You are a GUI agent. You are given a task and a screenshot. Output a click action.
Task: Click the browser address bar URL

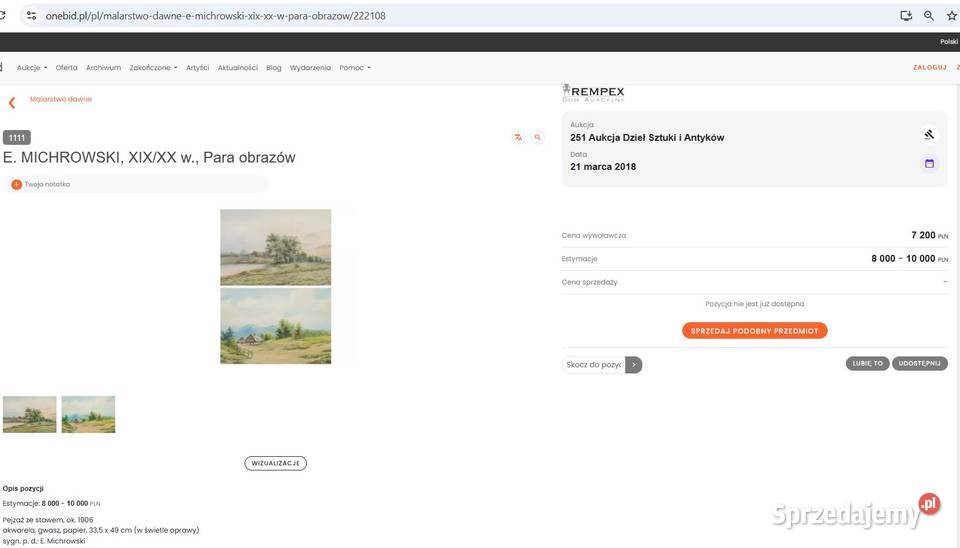pyautogui.click(x=216, y=16)
